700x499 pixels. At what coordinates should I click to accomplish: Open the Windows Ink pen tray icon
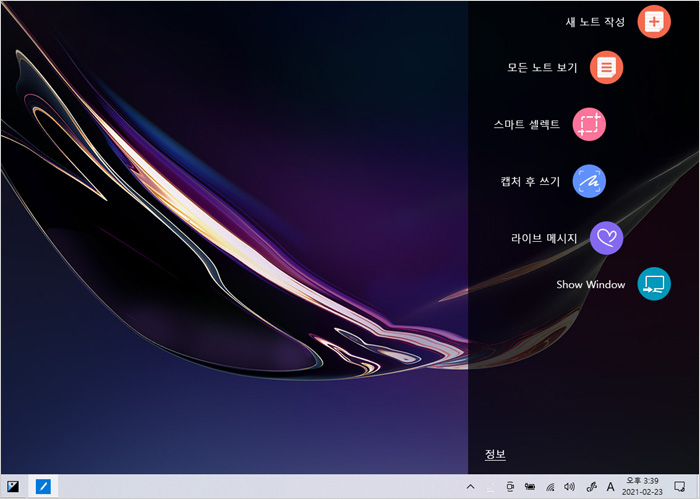[592, 487]
